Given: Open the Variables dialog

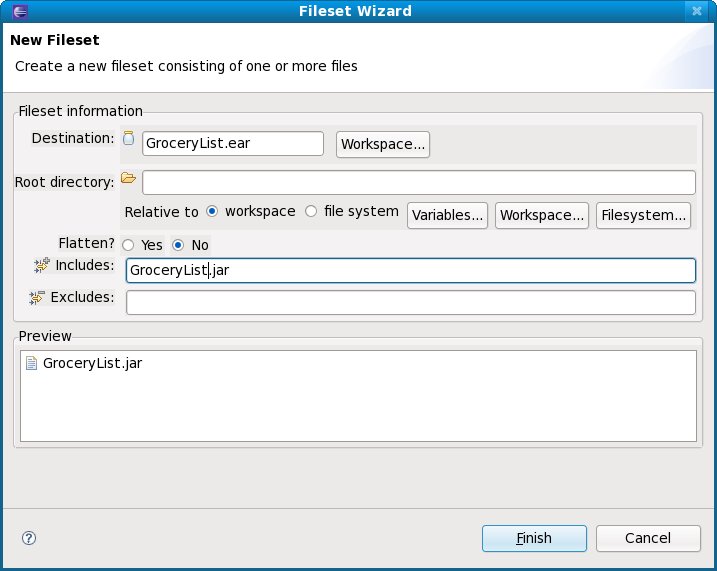Looking at the screenshot, I should pos(448,215).
